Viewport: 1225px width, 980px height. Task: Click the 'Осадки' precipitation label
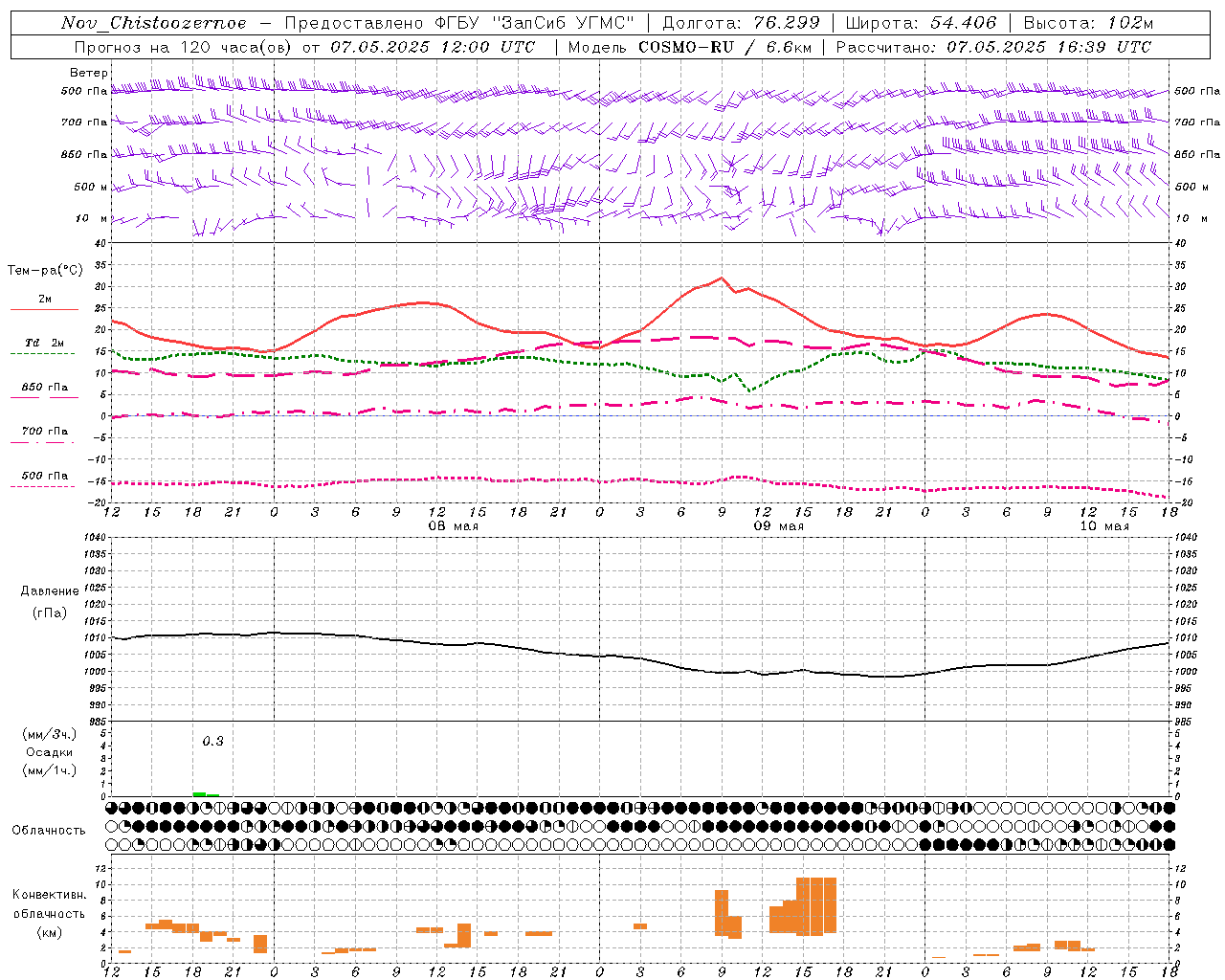[x=50, y=752]
